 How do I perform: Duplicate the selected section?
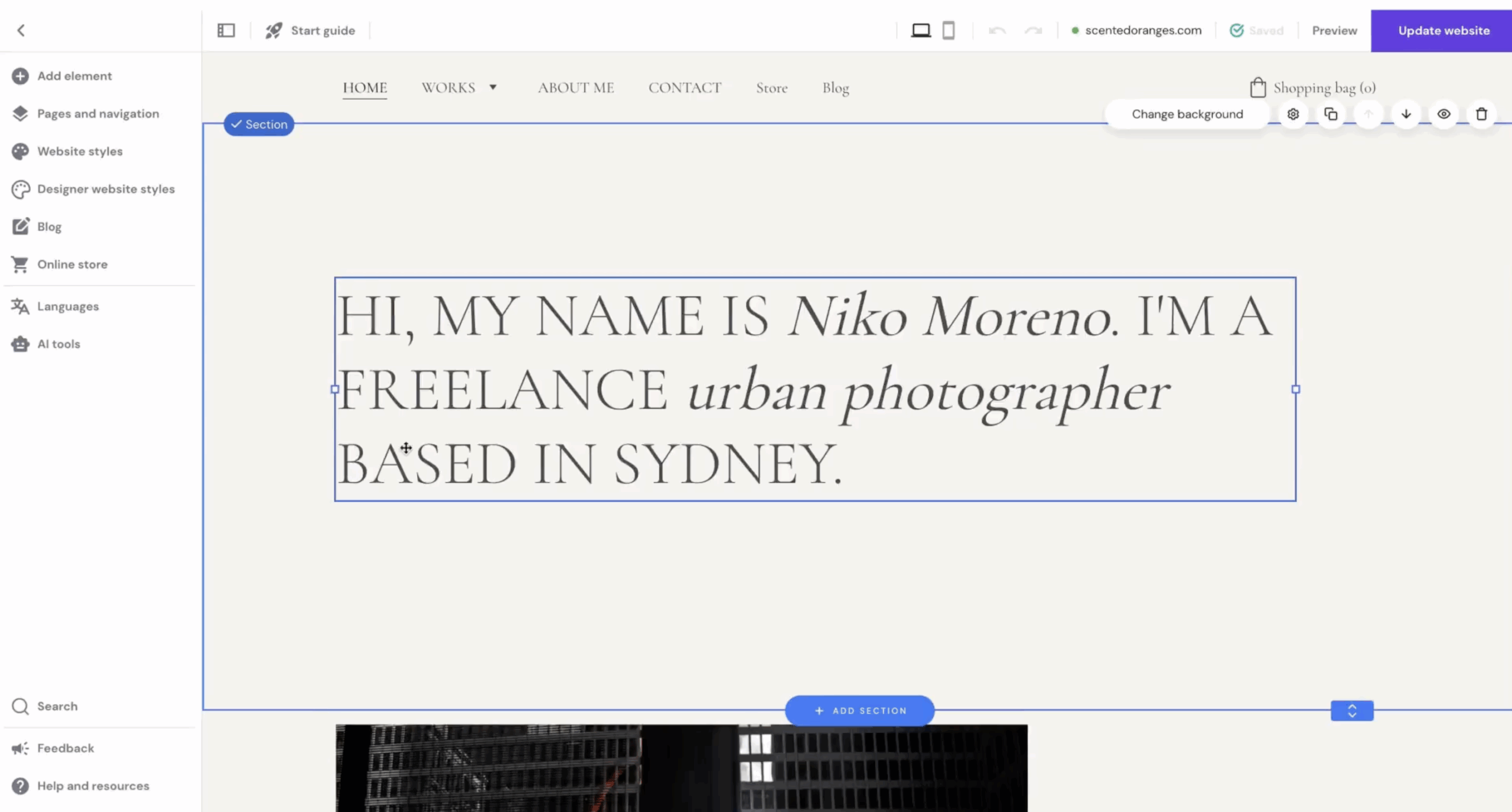1331,114
